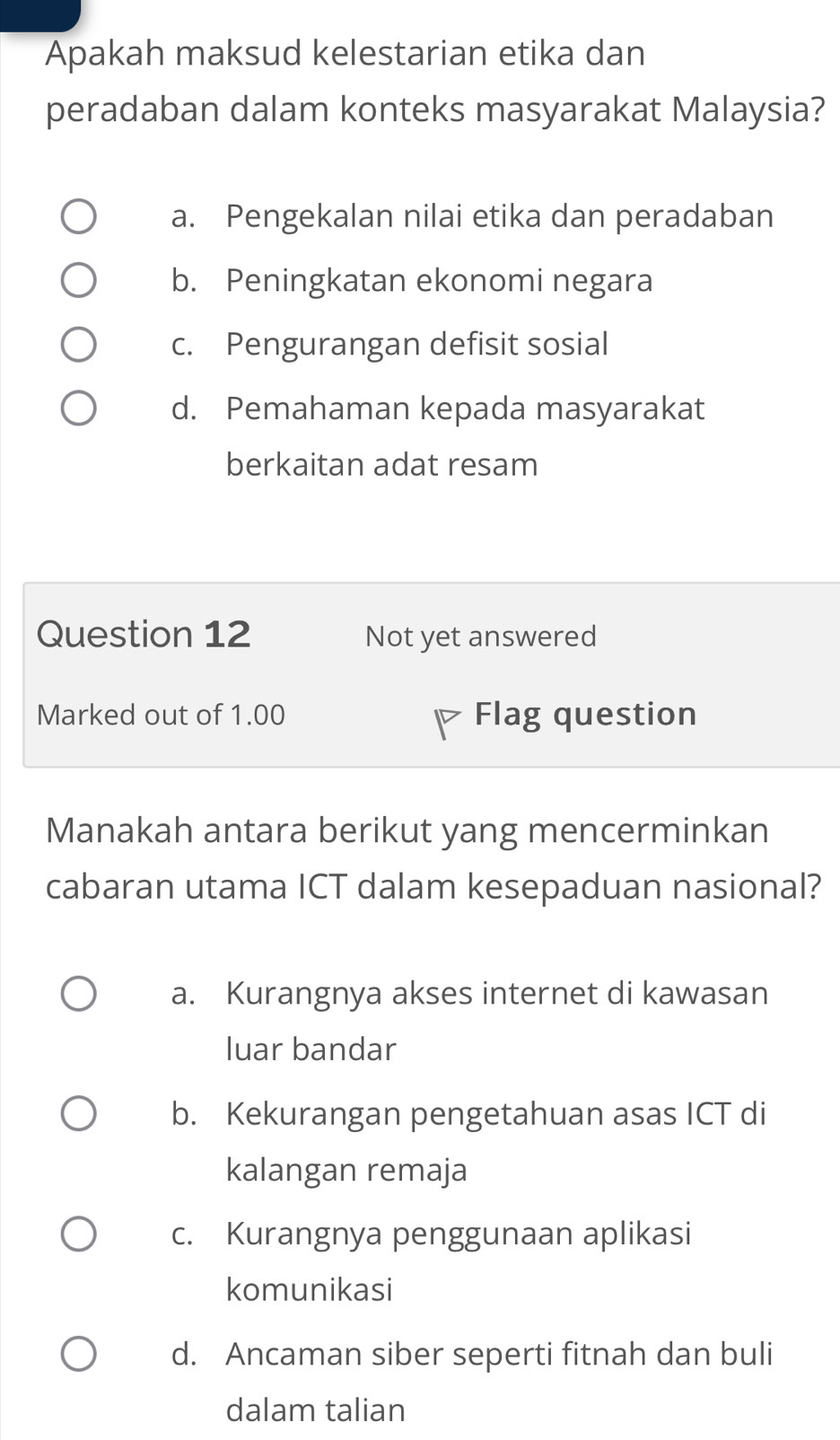The width and height of the screenshot is (840, 1440).
Task: Click the answer text 'Pengekalan nilai etika dan peradaban'
Action: [499, 216]
